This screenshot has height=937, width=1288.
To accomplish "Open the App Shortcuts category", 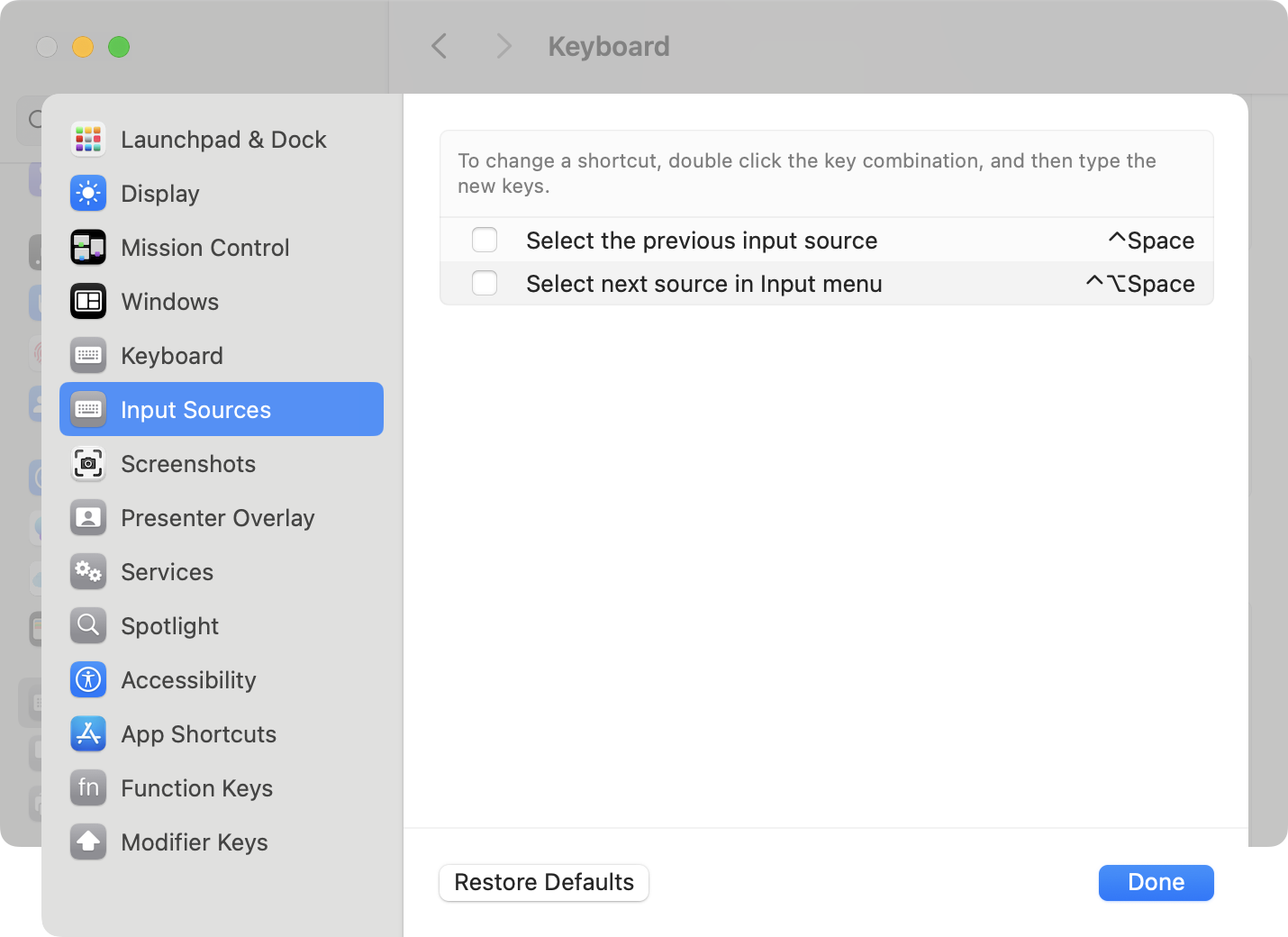I will coord(198,734).
